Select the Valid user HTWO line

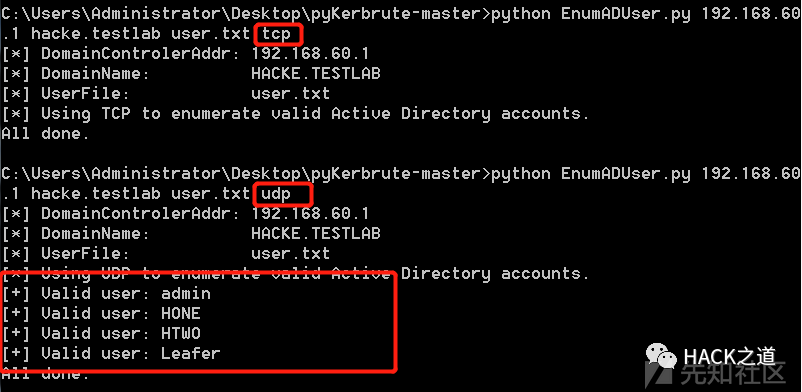tap(101, 334)
